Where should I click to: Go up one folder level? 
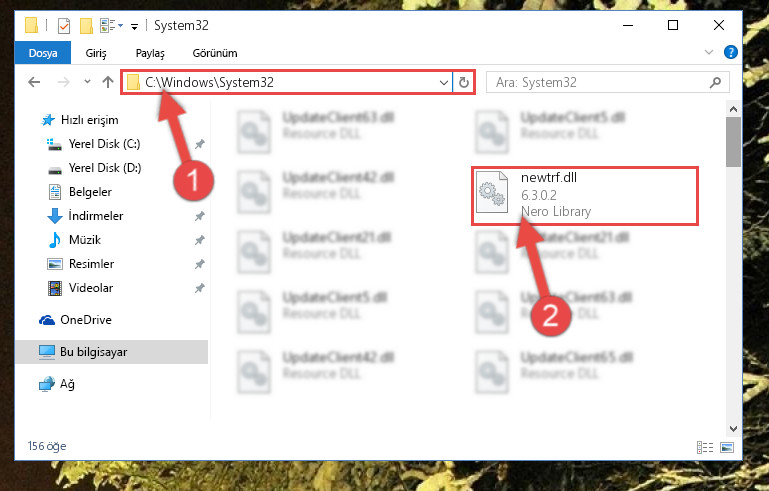[108, 82]
